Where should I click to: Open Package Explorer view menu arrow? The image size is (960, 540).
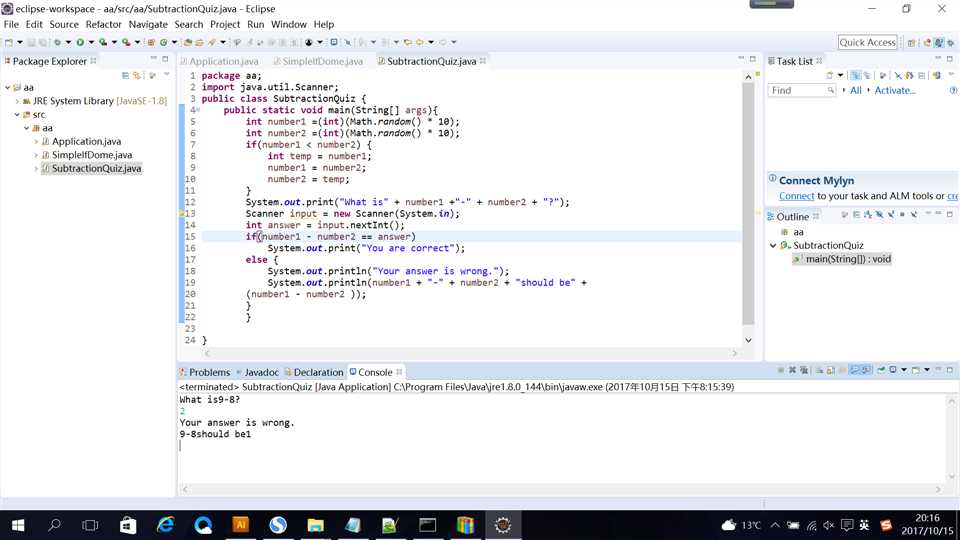pyautogui.click(x=167, y=75)
